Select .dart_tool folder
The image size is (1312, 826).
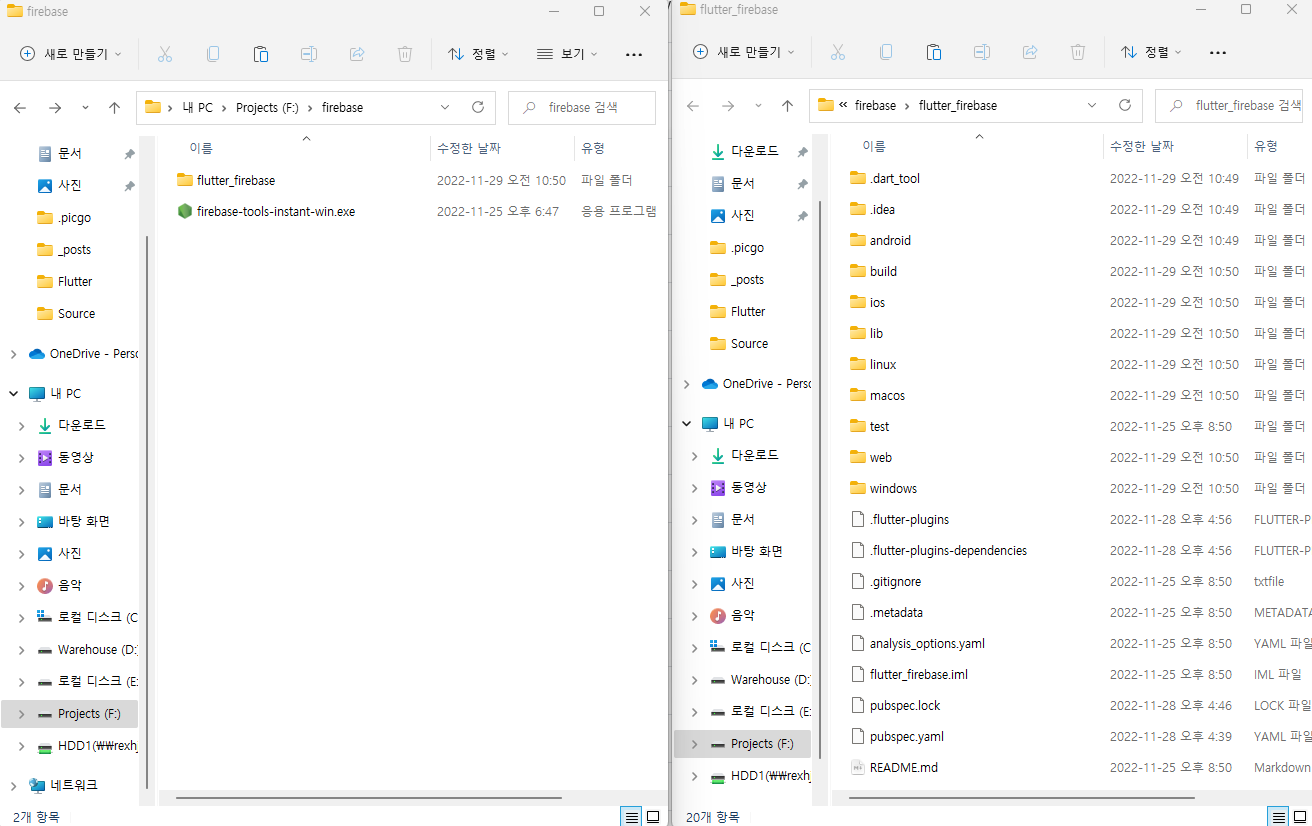tap(884, 178)
